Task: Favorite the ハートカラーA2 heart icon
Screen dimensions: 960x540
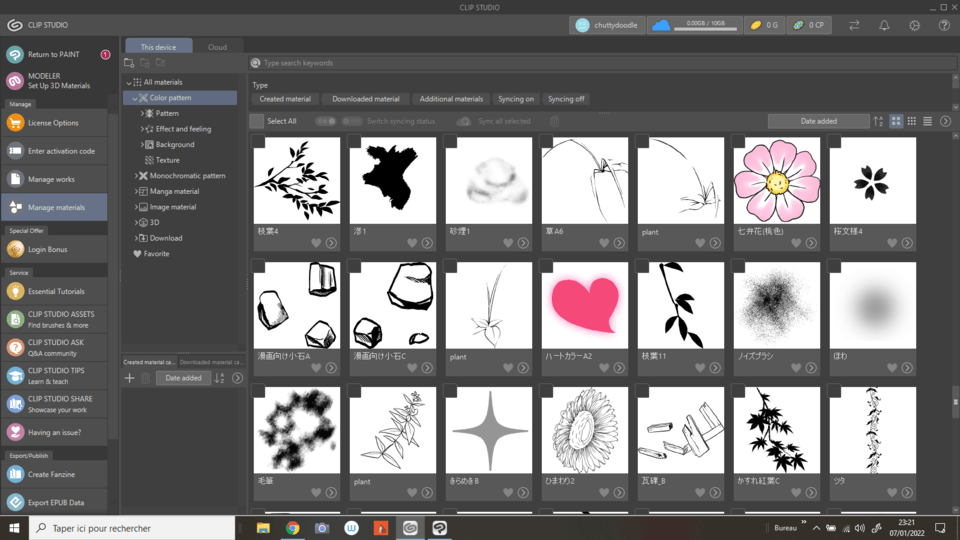Action: click(x=604, y=368)
